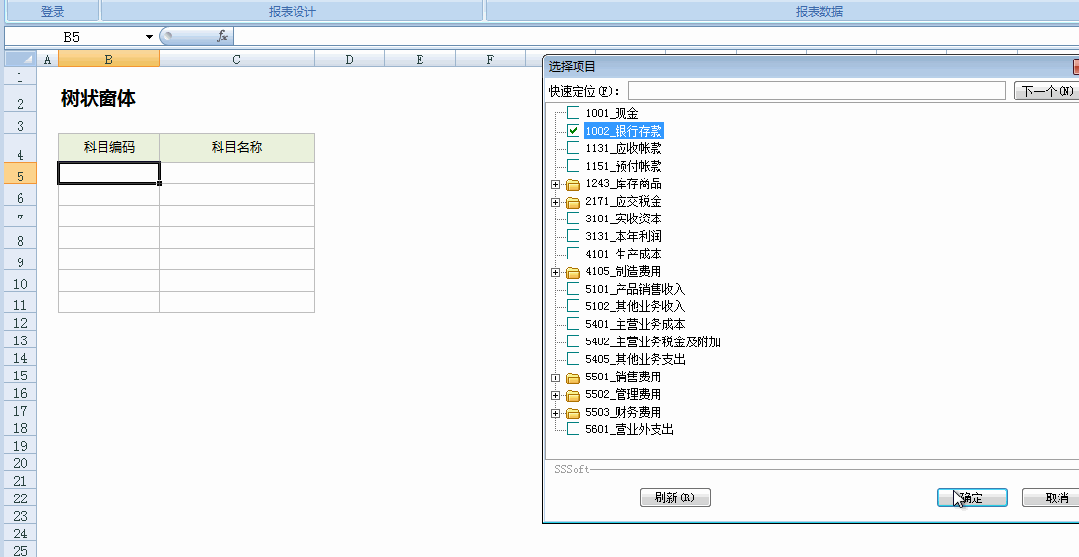This screenshot has height=557, width=1079.
Task: Open the 登录 ribbon group
Action: pos(52,11)
